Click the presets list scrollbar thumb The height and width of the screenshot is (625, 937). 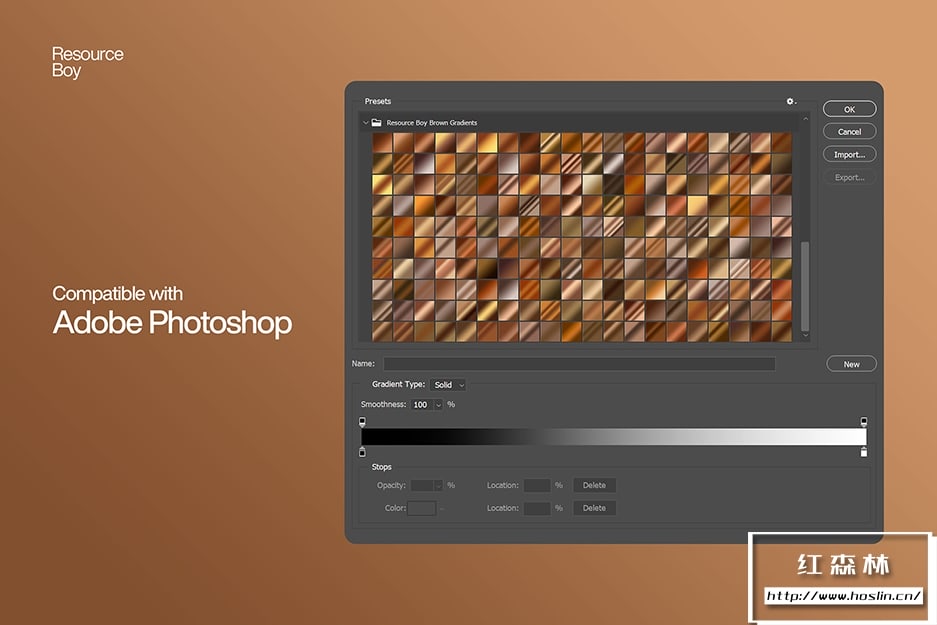coord(805,286)
